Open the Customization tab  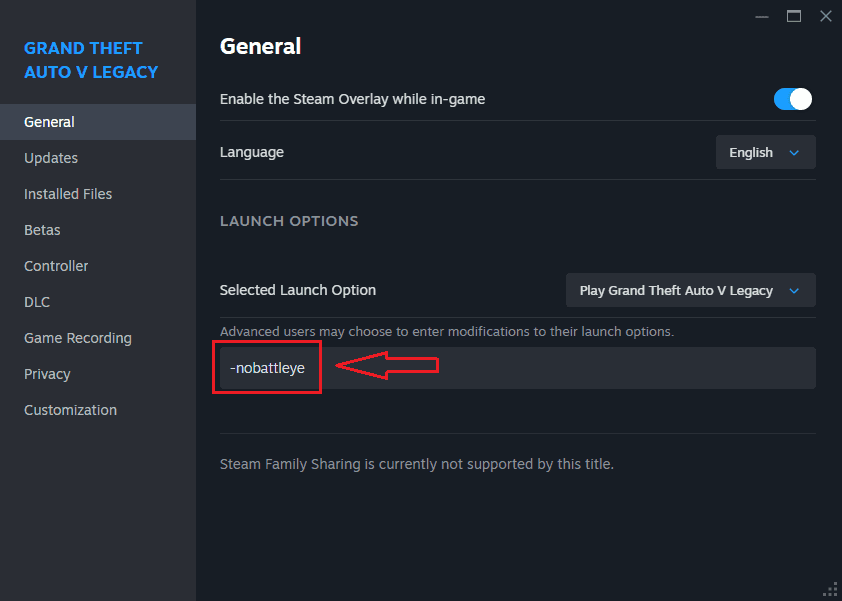pyautogui.click(x=70, y=410)
